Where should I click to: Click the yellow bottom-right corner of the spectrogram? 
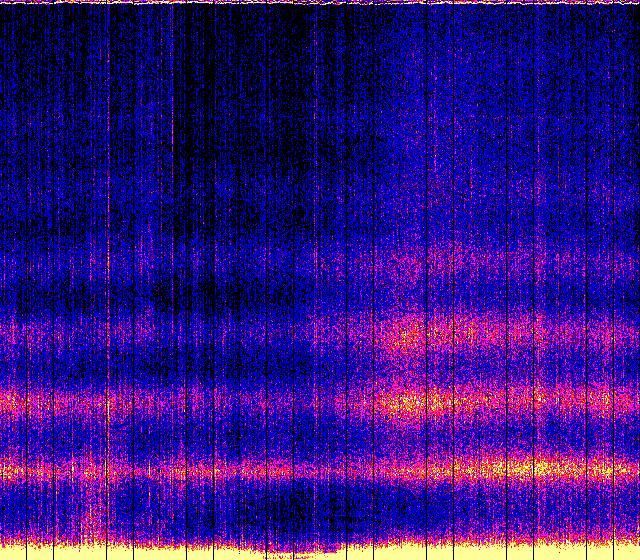click(x=634, y=554)
